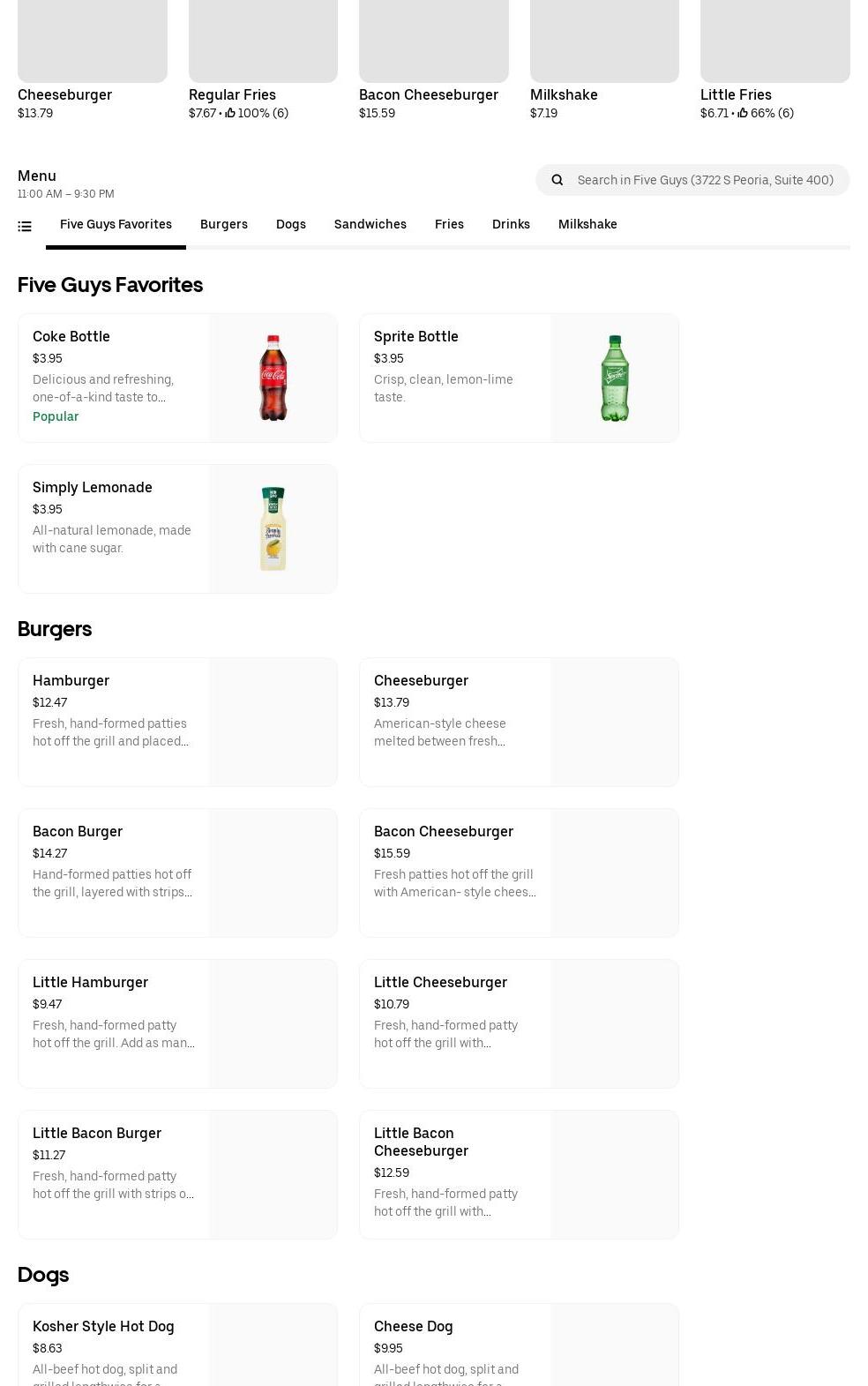Open the Little Cheeseburger item
This screenshot has height=1386, width=868.
point(519,1023)
